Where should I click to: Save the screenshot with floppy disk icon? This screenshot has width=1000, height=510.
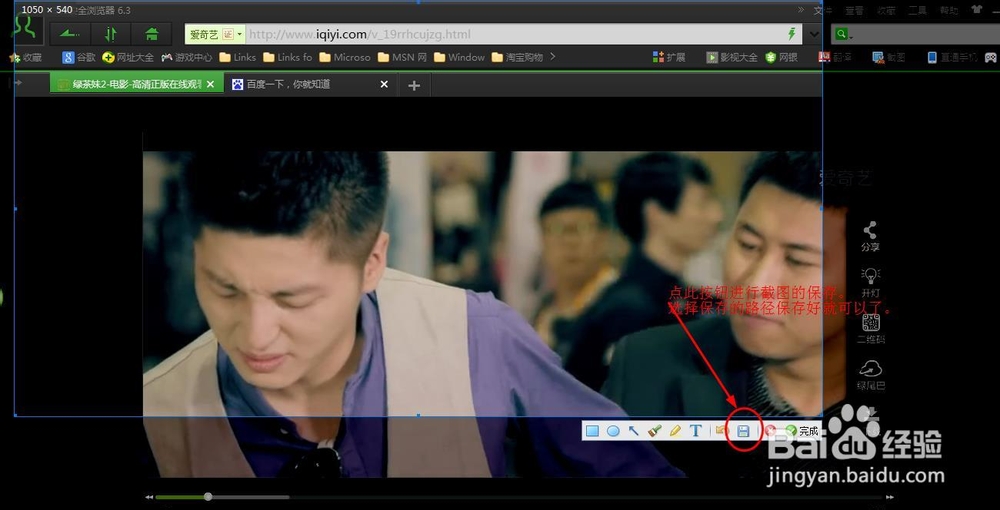pyautogui.click(x=743, y=432)
